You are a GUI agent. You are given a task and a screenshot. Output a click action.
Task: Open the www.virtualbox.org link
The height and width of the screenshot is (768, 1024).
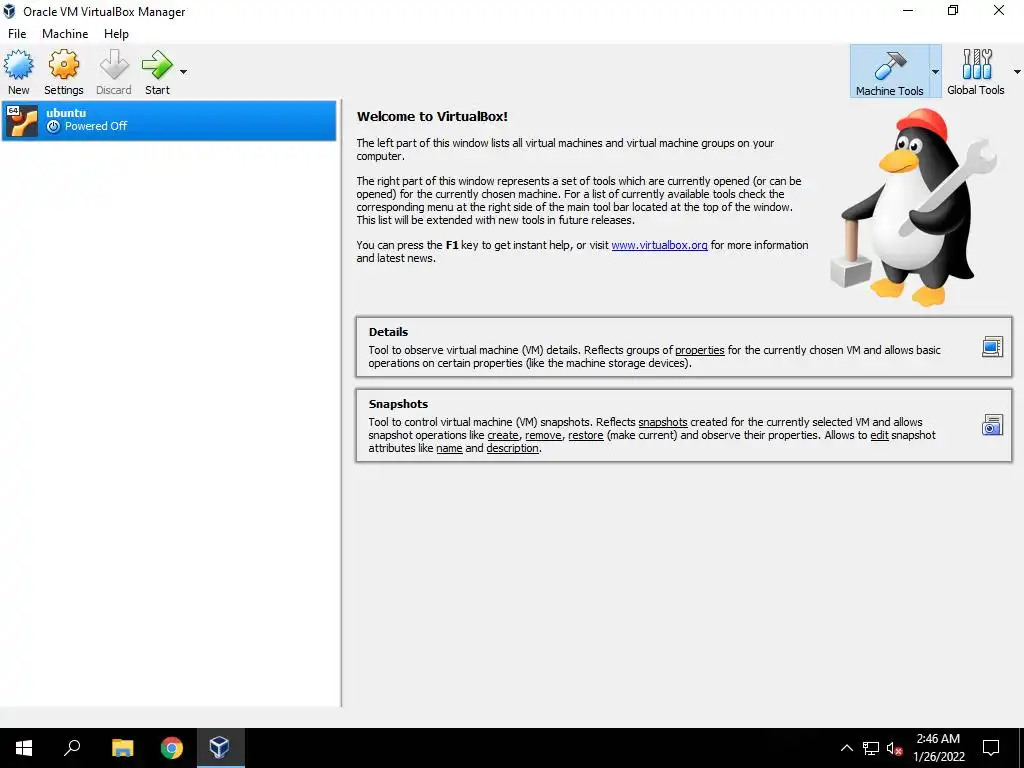click(x=659, y=245)
